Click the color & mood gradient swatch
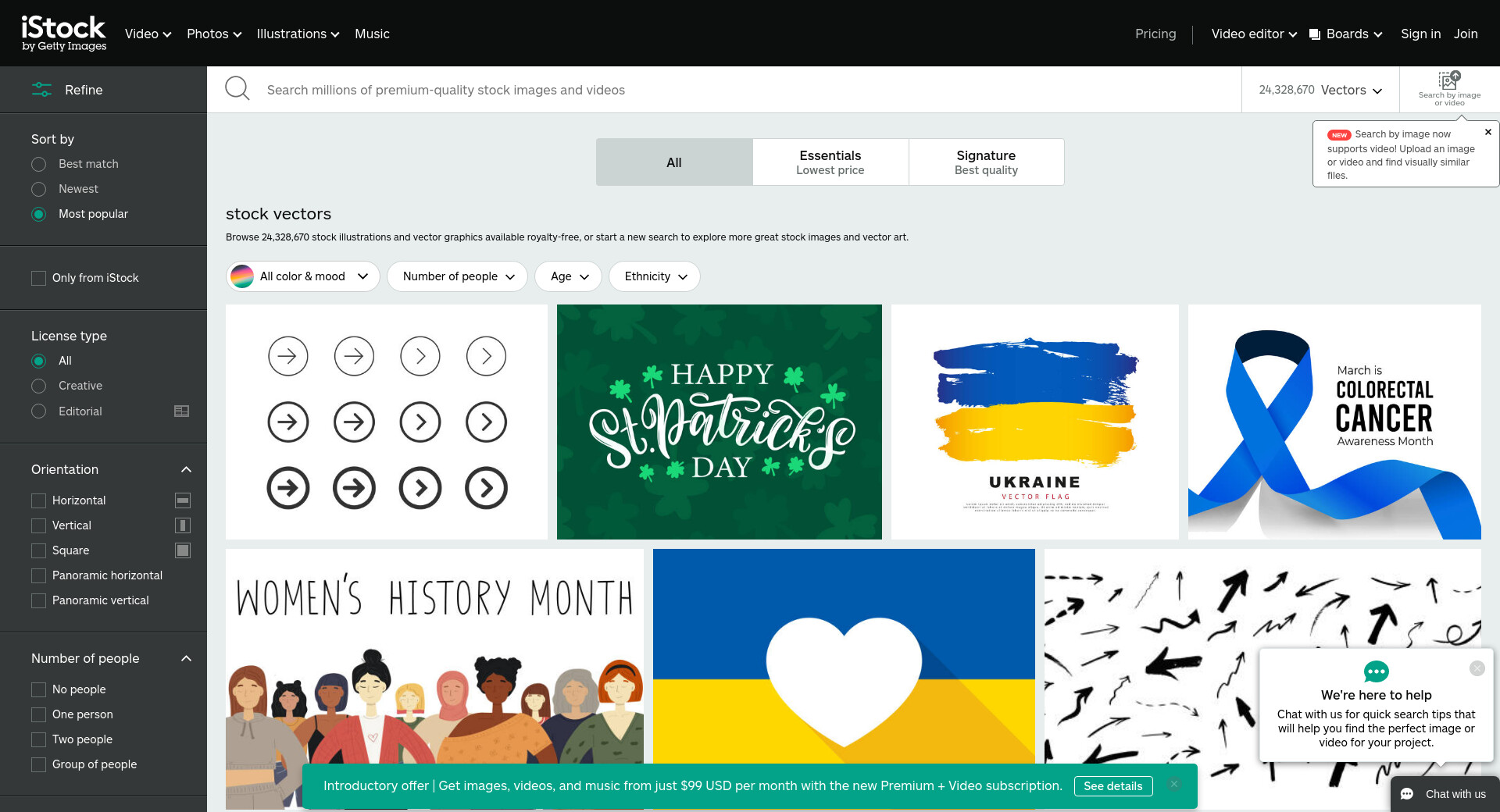This screenshot has width=1500, height=812. pos(242,276)
